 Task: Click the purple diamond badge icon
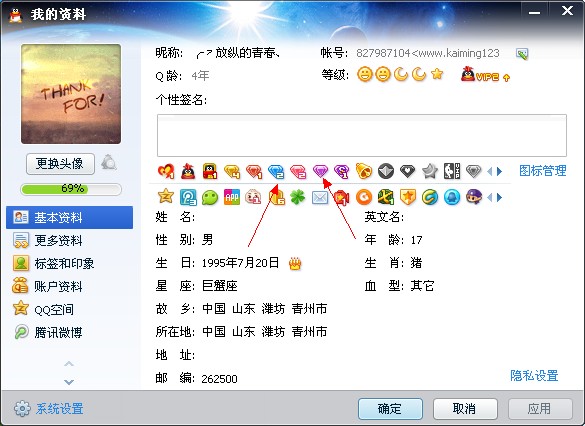[x=320, y=171]
